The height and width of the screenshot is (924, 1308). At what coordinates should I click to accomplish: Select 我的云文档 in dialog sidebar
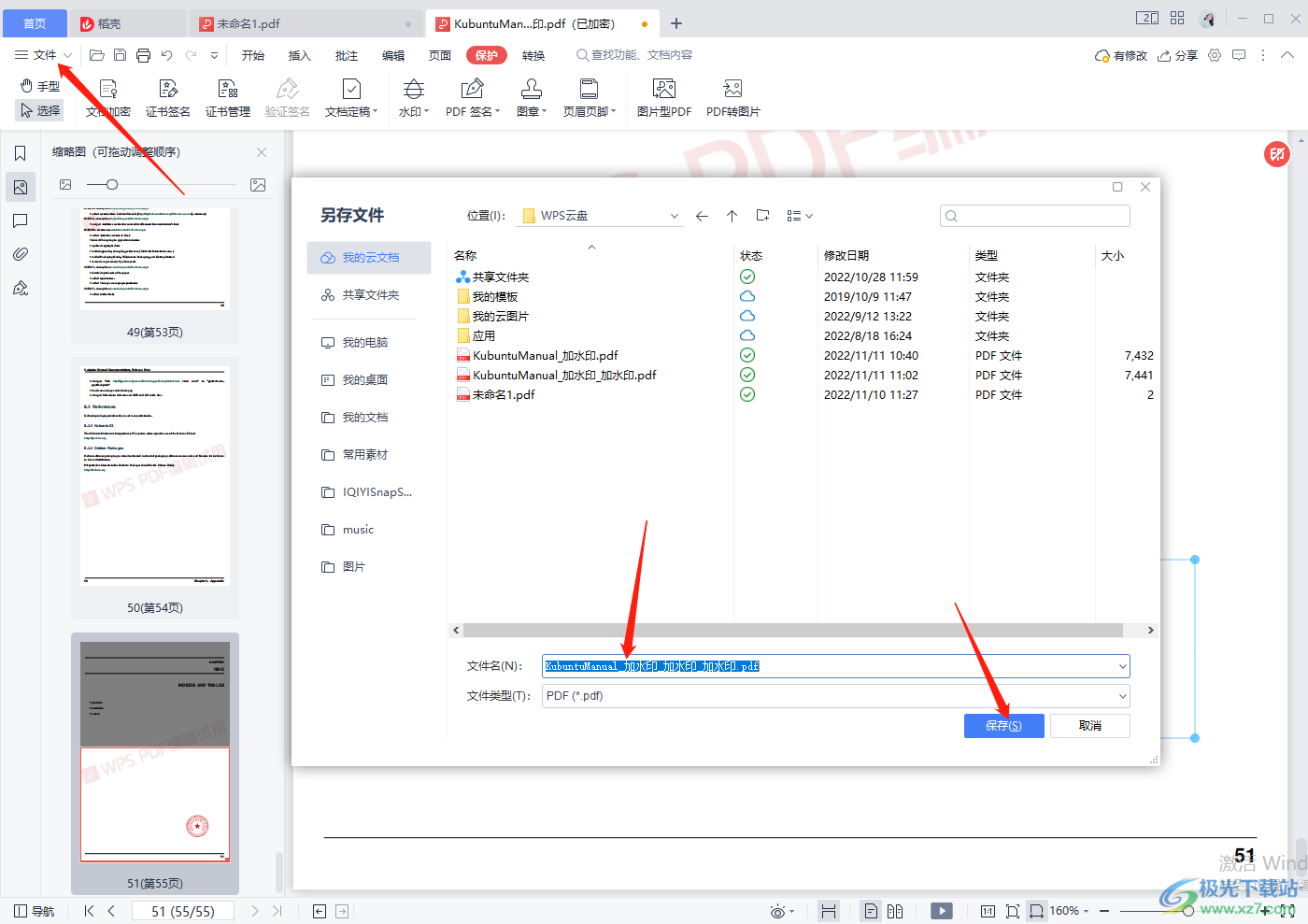369,258
